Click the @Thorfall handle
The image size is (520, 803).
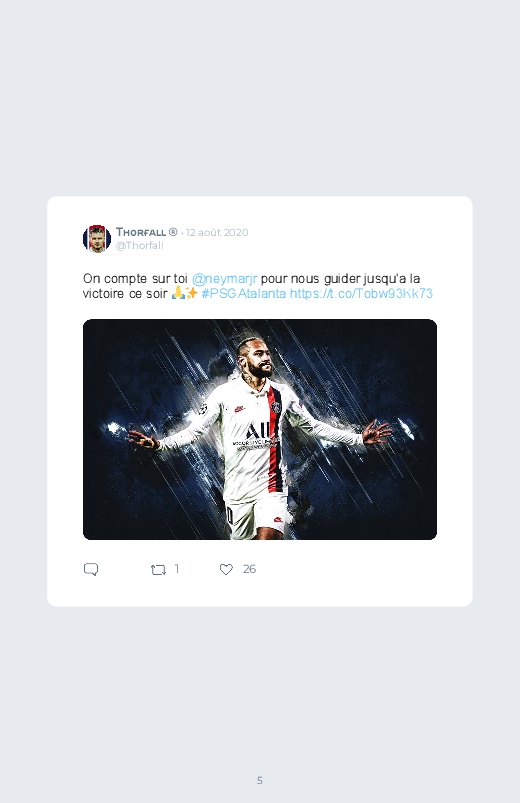click(x=139, y=245)
